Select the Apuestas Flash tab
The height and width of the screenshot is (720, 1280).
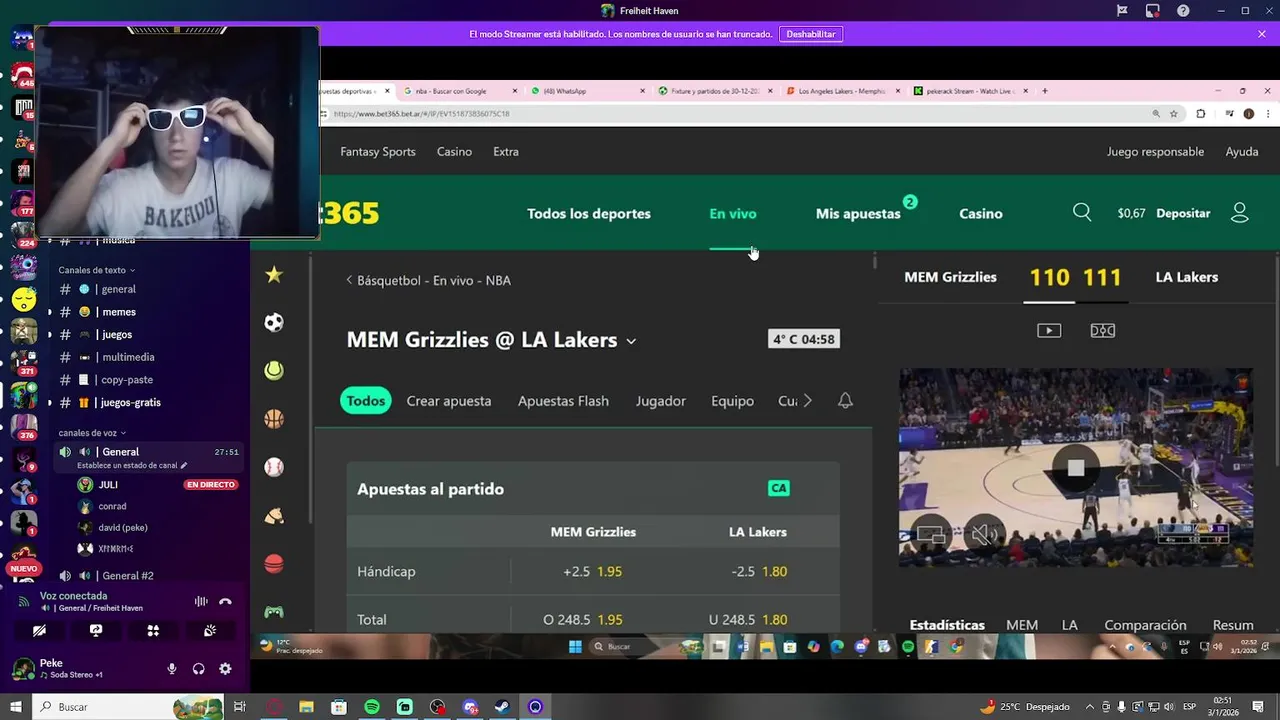[x=563, y=401]
